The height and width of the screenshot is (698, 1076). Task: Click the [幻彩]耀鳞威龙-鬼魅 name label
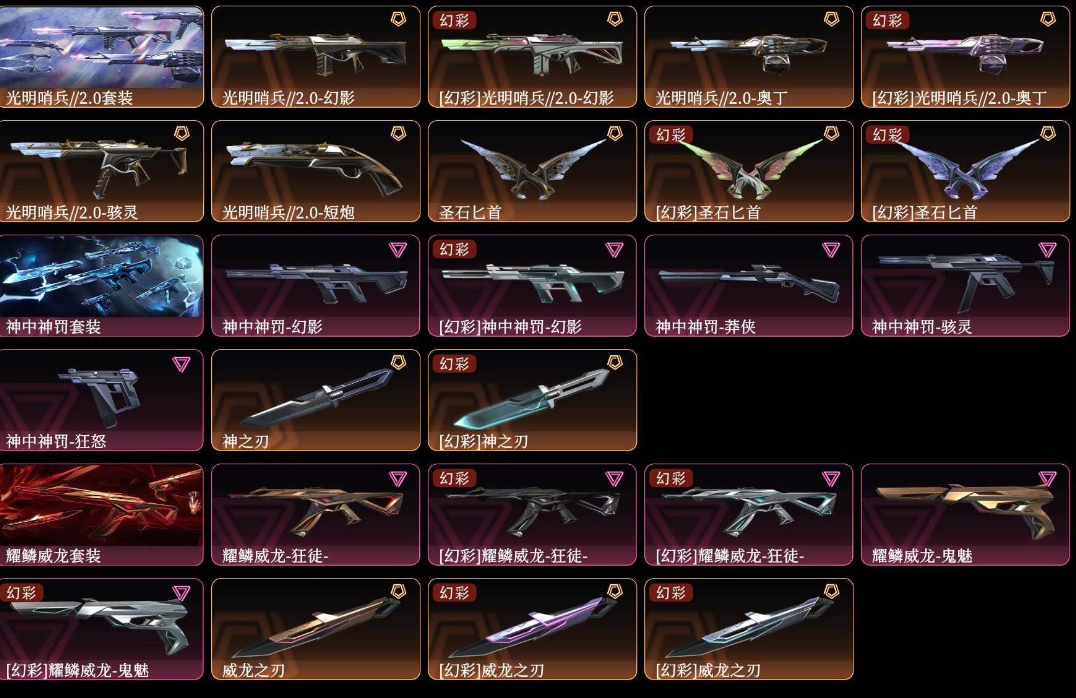[77, 670]
